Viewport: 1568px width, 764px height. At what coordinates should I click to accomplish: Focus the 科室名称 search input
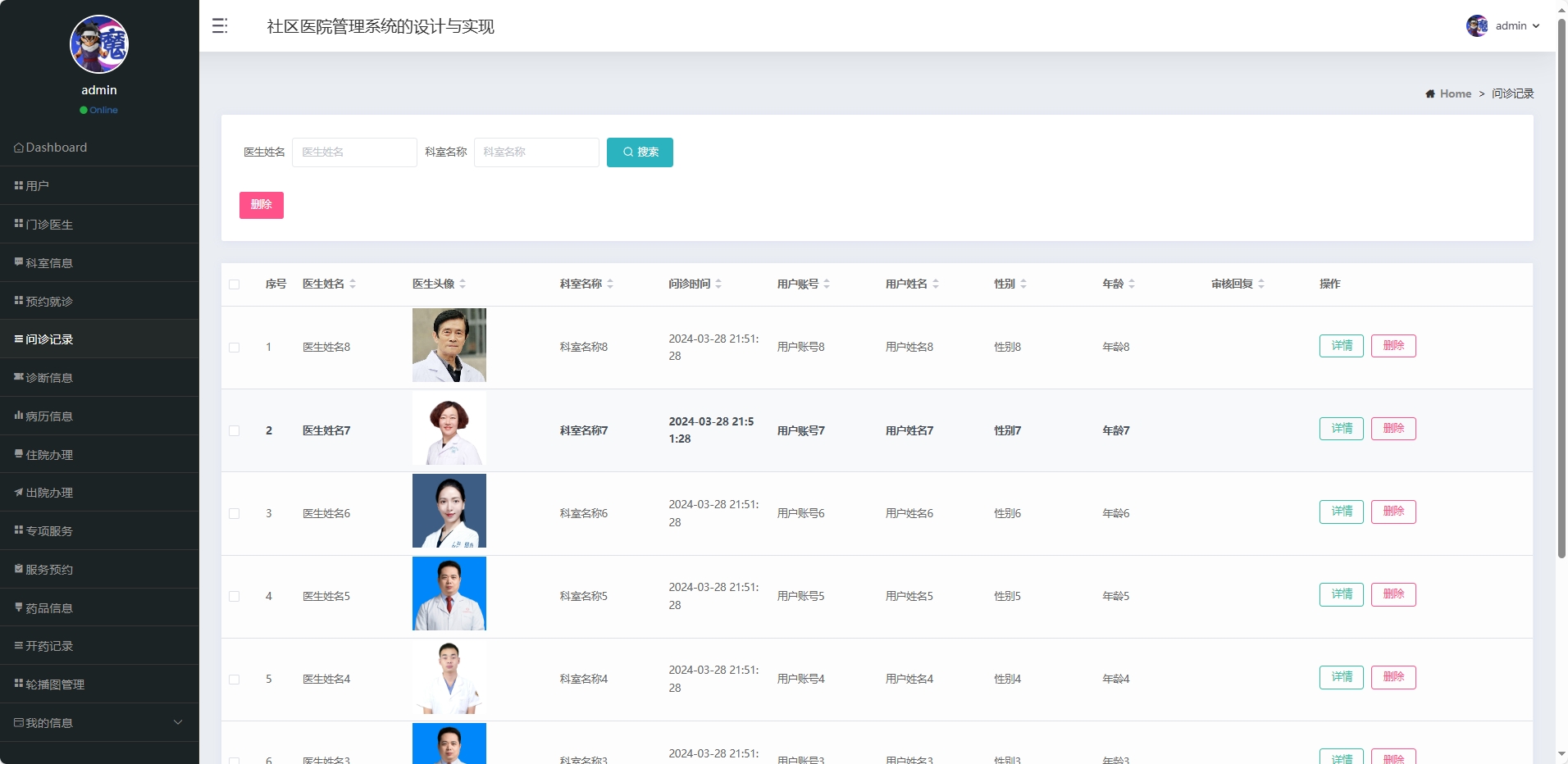click(x=536, y=152)
